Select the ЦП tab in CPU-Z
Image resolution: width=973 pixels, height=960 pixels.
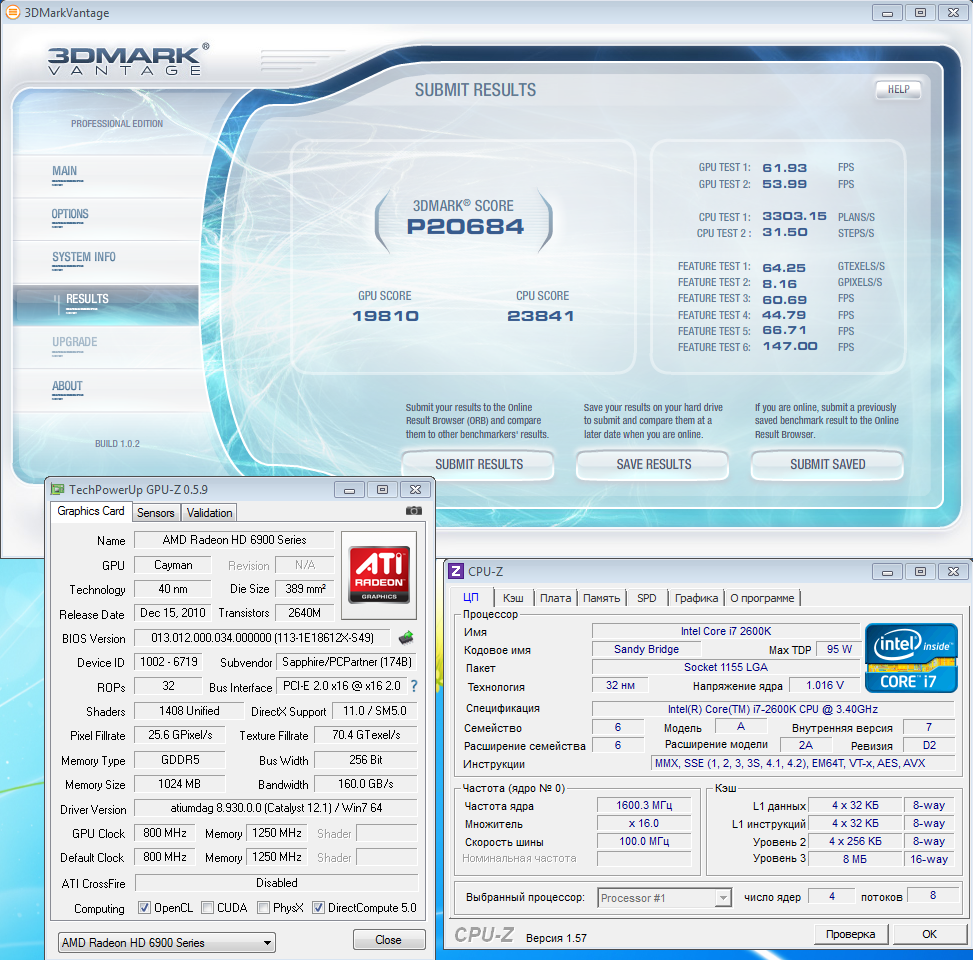point(471,597)
